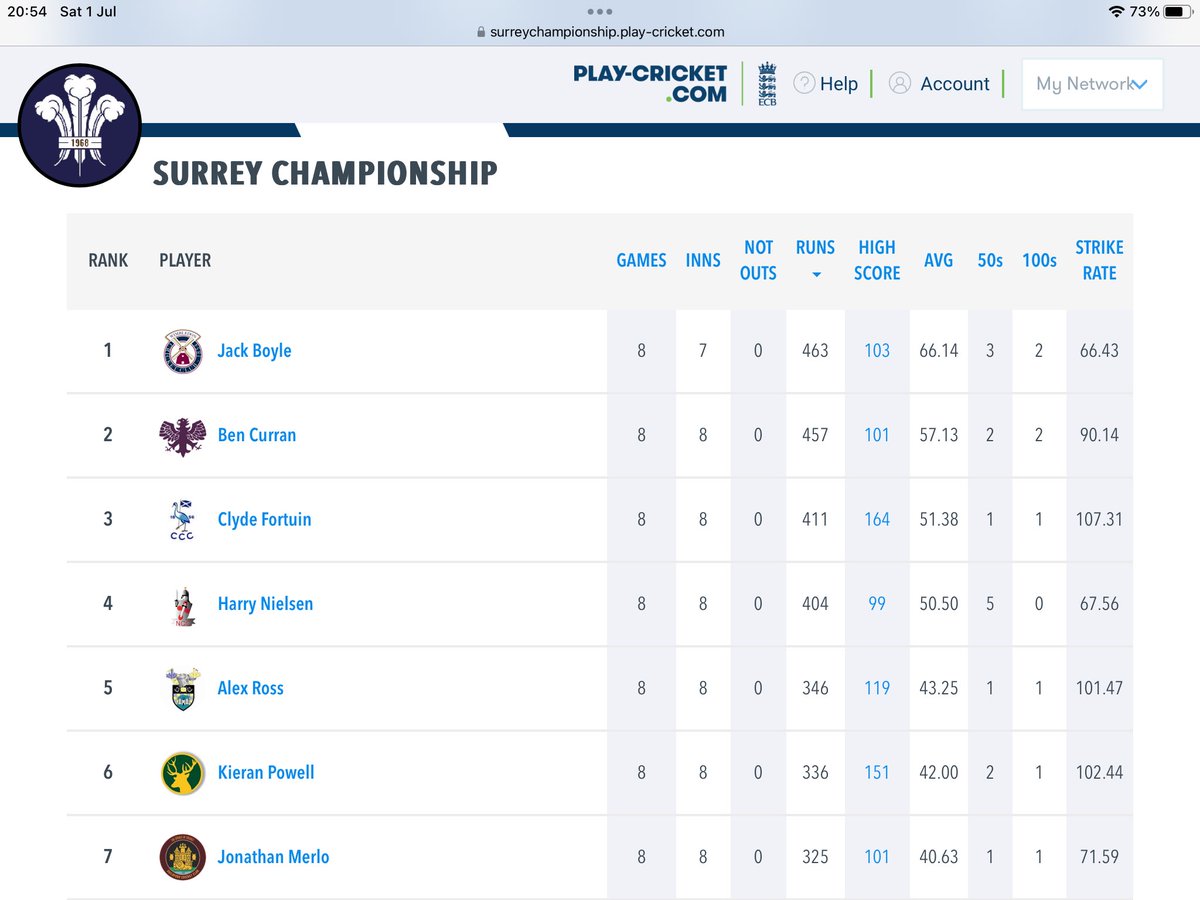Select the ECB crest icon
Image resolution: width=1200 pixels, height=900 pixels.
[x=767, y=83]
